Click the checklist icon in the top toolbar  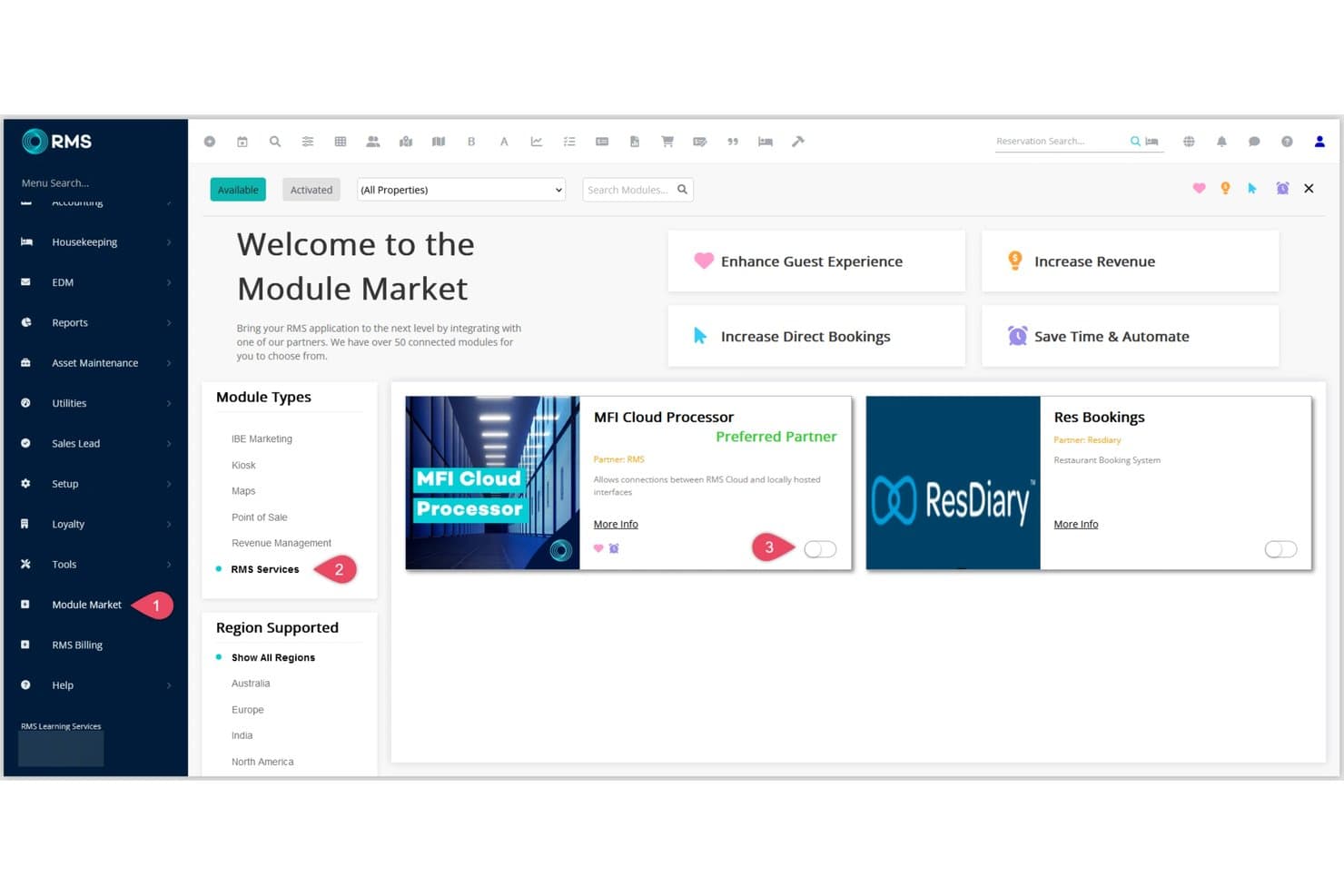pyautogui.click(x=569, y=142)
